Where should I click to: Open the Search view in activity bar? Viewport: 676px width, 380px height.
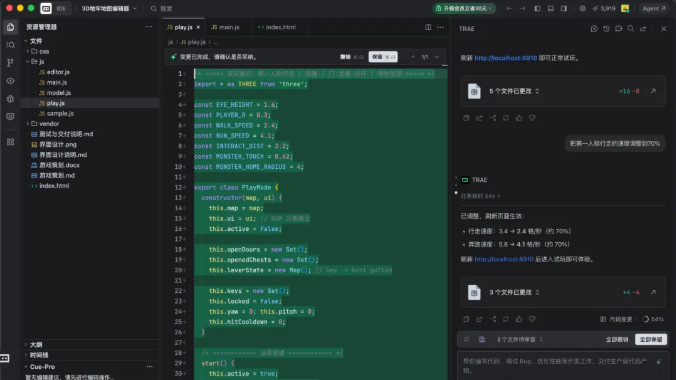point(10,45)
